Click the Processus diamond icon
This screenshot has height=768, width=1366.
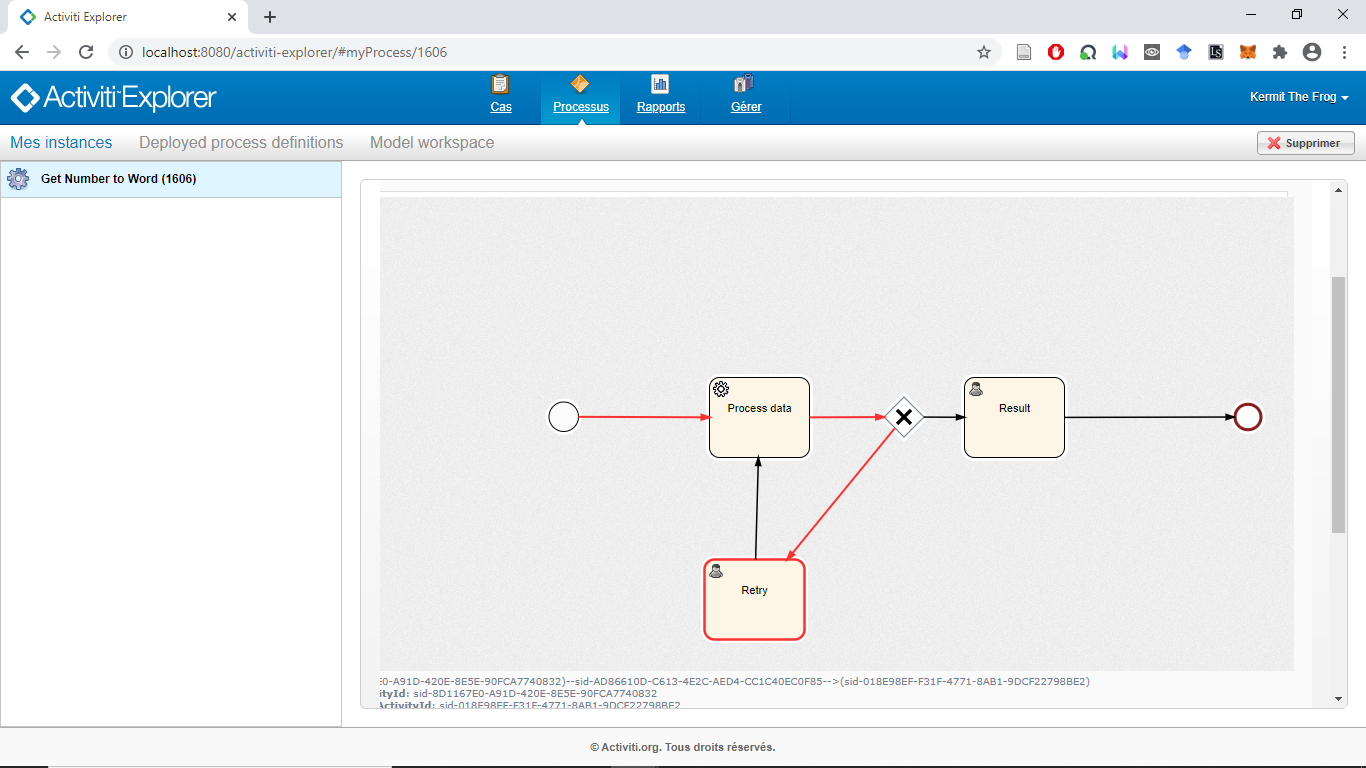coord(580,85)
